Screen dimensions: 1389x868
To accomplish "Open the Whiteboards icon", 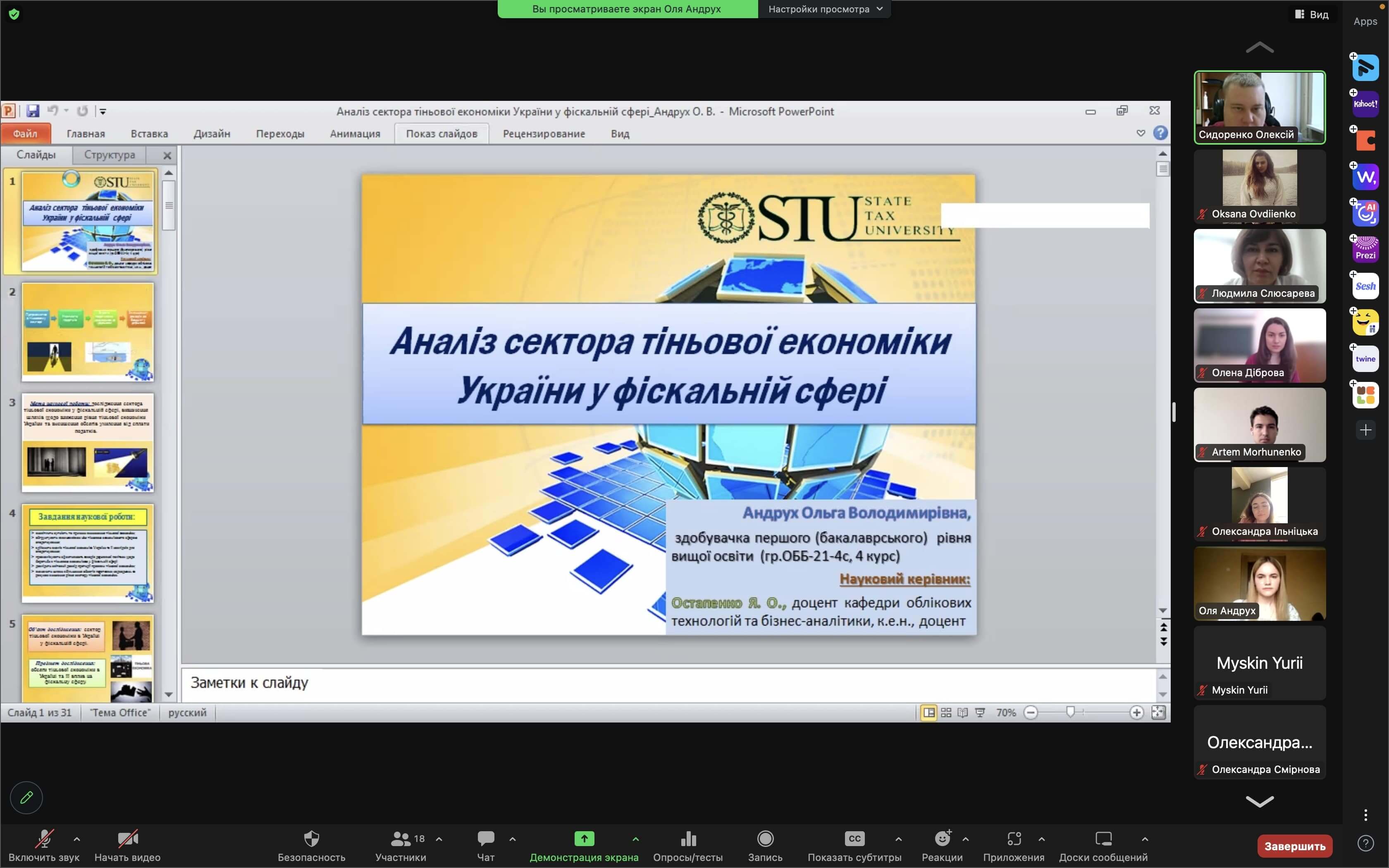I will 1103,839.
